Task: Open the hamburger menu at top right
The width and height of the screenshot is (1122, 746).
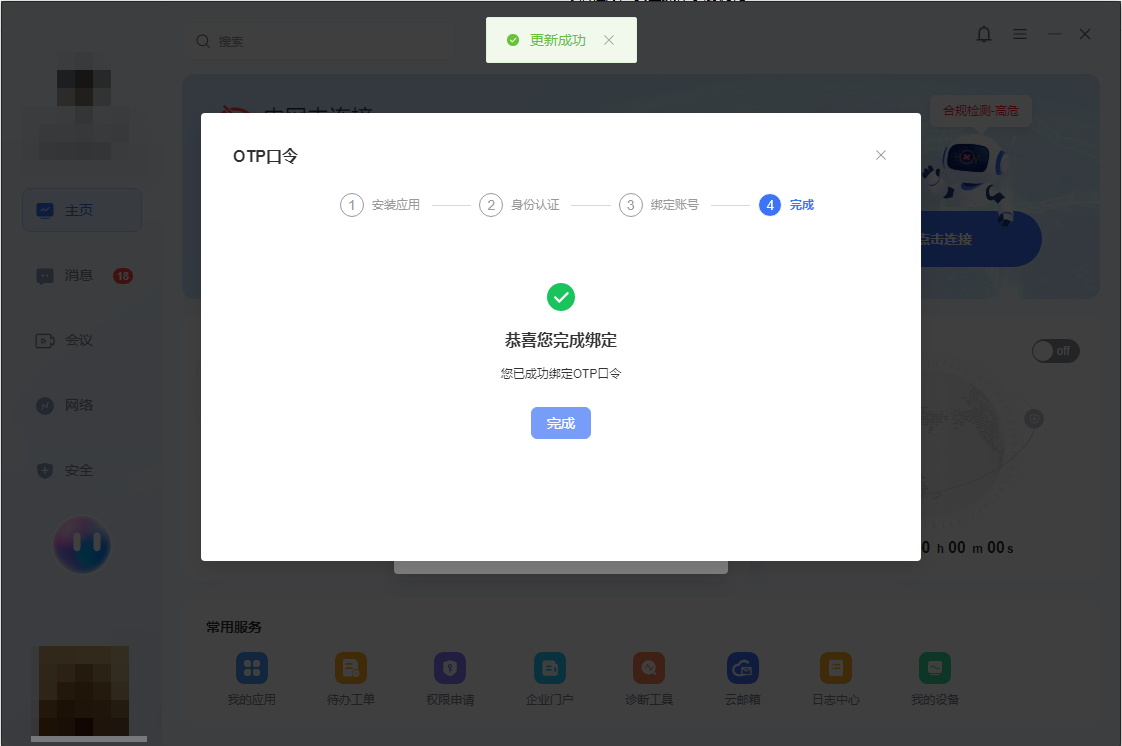Action: pyautogui.click(x=1020, y=34)
